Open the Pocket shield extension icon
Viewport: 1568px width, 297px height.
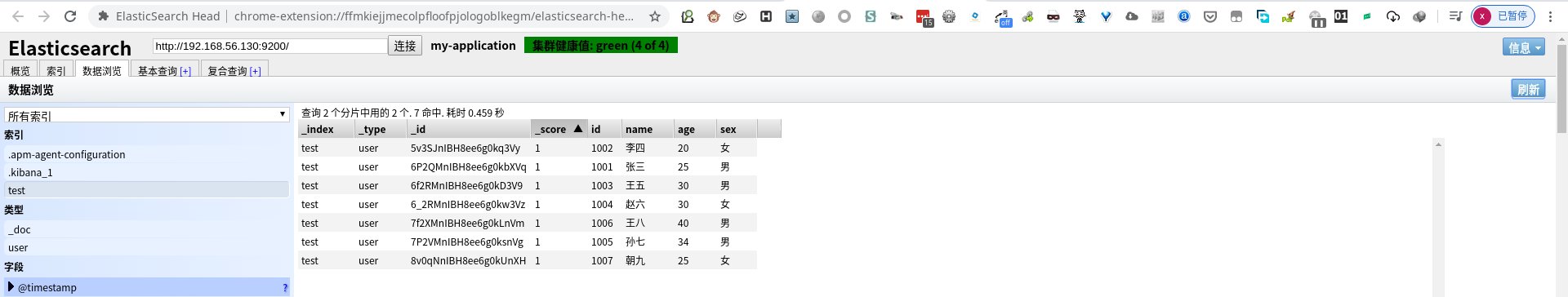pos(1210,16)
